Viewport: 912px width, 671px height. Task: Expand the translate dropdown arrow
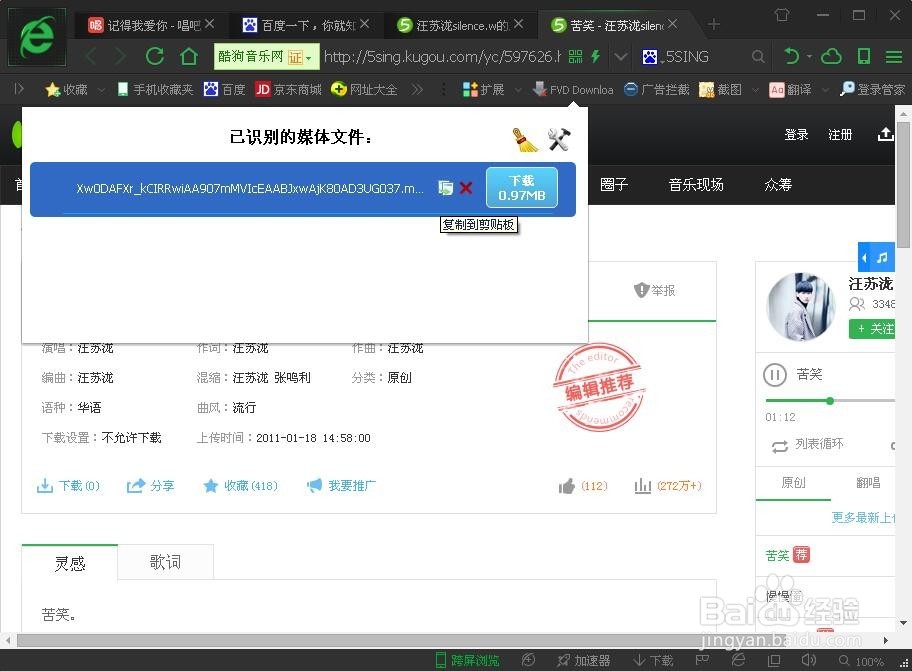click(825, 90)
